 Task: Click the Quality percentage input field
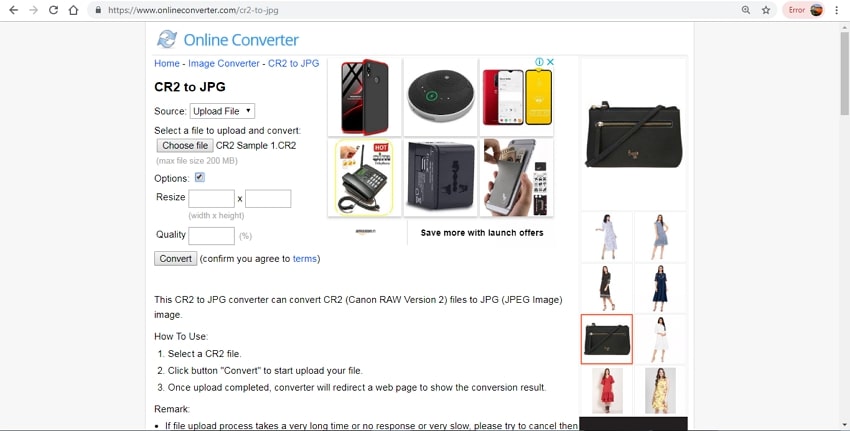click(x=211, y=236)
